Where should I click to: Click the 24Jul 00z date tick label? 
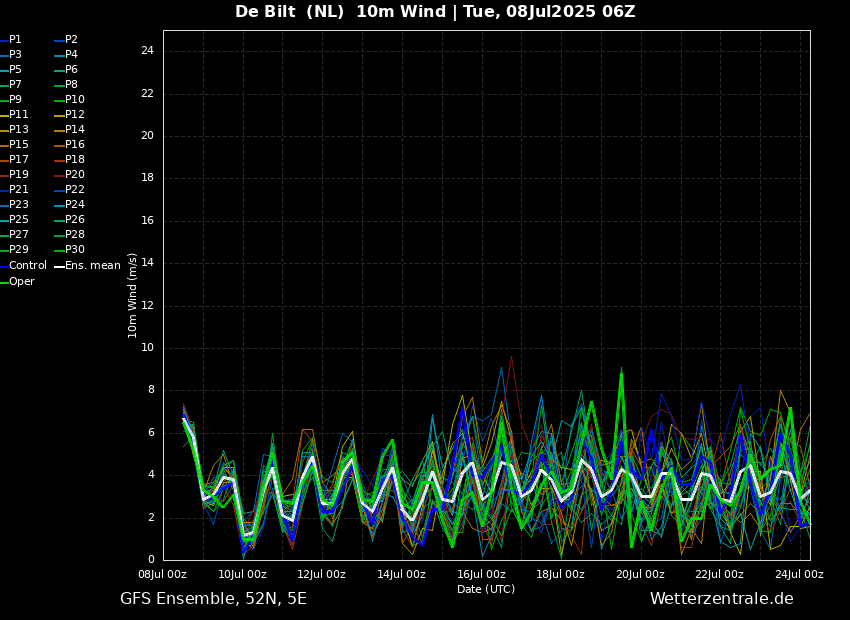799,575
